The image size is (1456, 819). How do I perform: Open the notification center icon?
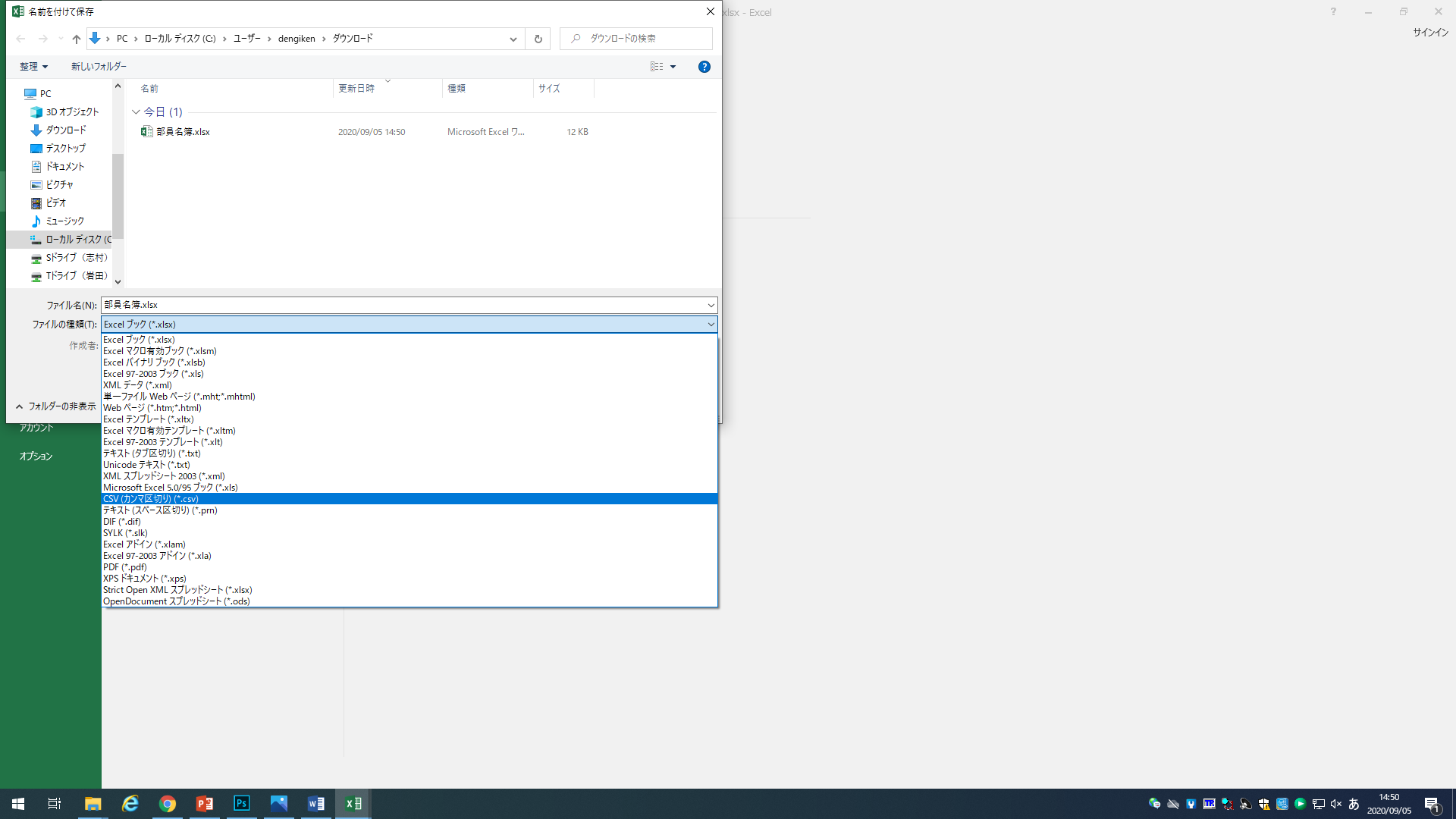point(1432,804)
